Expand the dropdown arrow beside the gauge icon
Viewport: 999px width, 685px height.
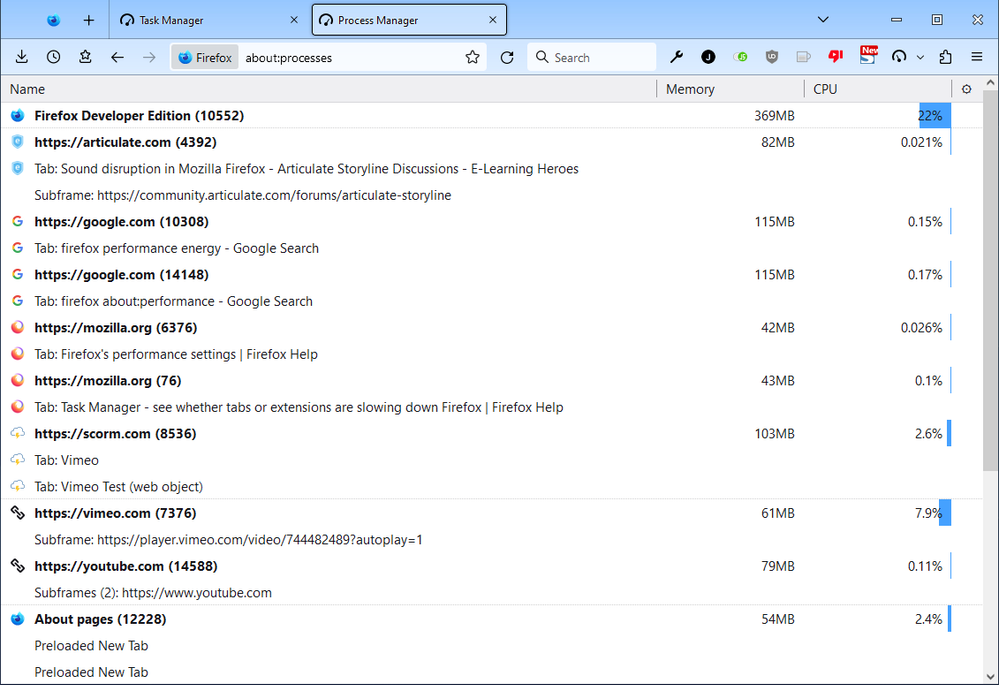point(920,58)
